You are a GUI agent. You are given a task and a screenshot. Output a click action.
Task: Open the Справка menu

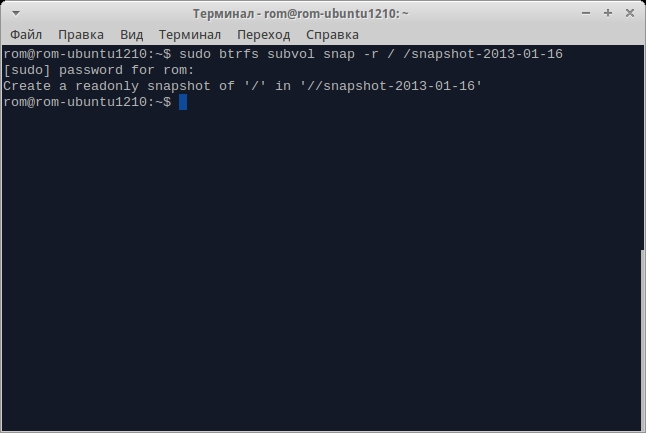click(x=332, y=35)
